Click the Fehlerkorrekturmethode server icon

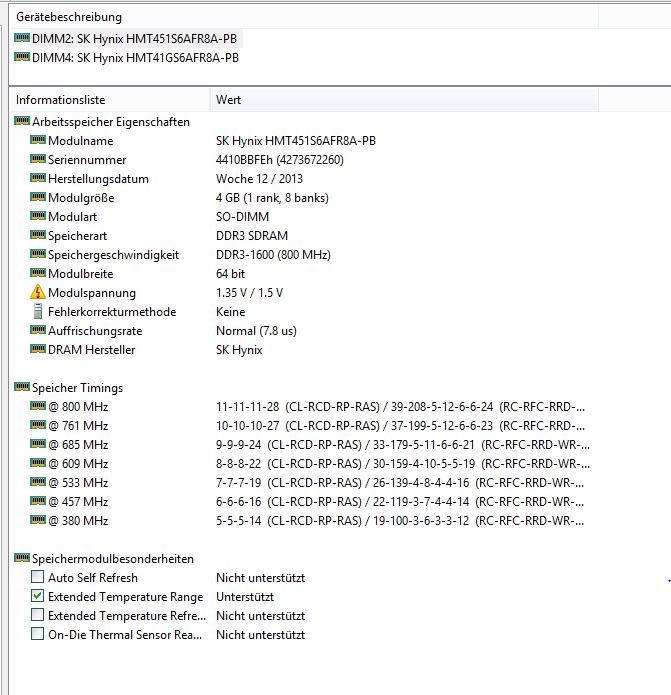tap(38, 311)
